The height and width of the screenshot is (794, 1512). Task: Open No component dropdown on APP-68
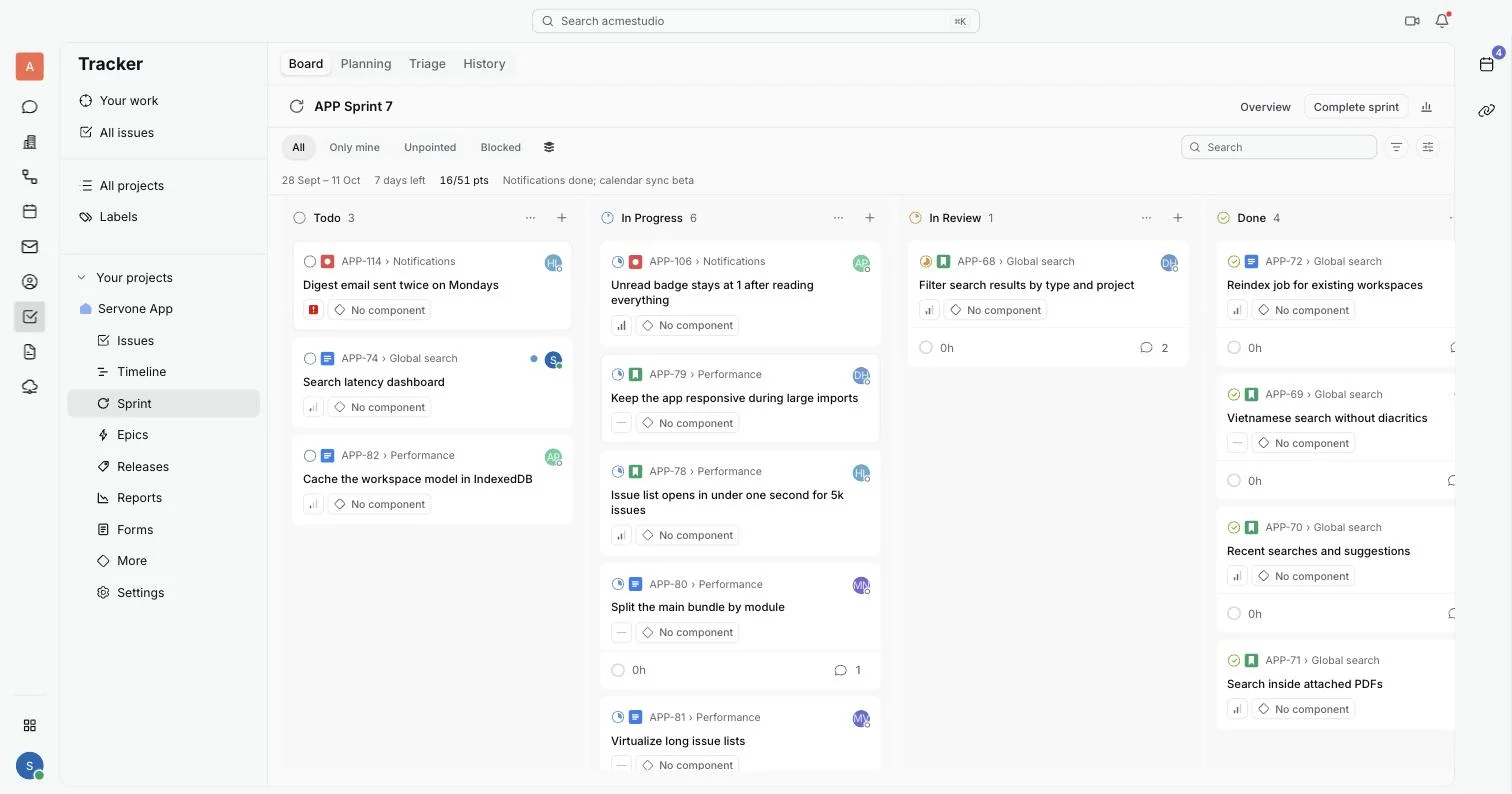pos(996,310)
